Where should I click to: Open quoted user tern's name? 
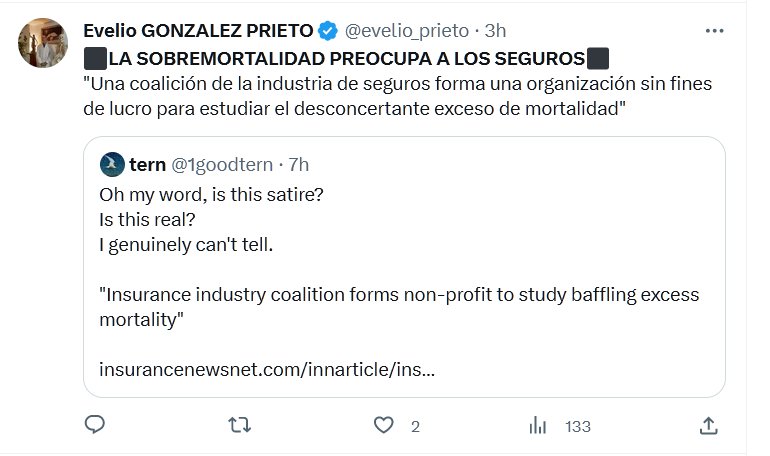(148, 164)
